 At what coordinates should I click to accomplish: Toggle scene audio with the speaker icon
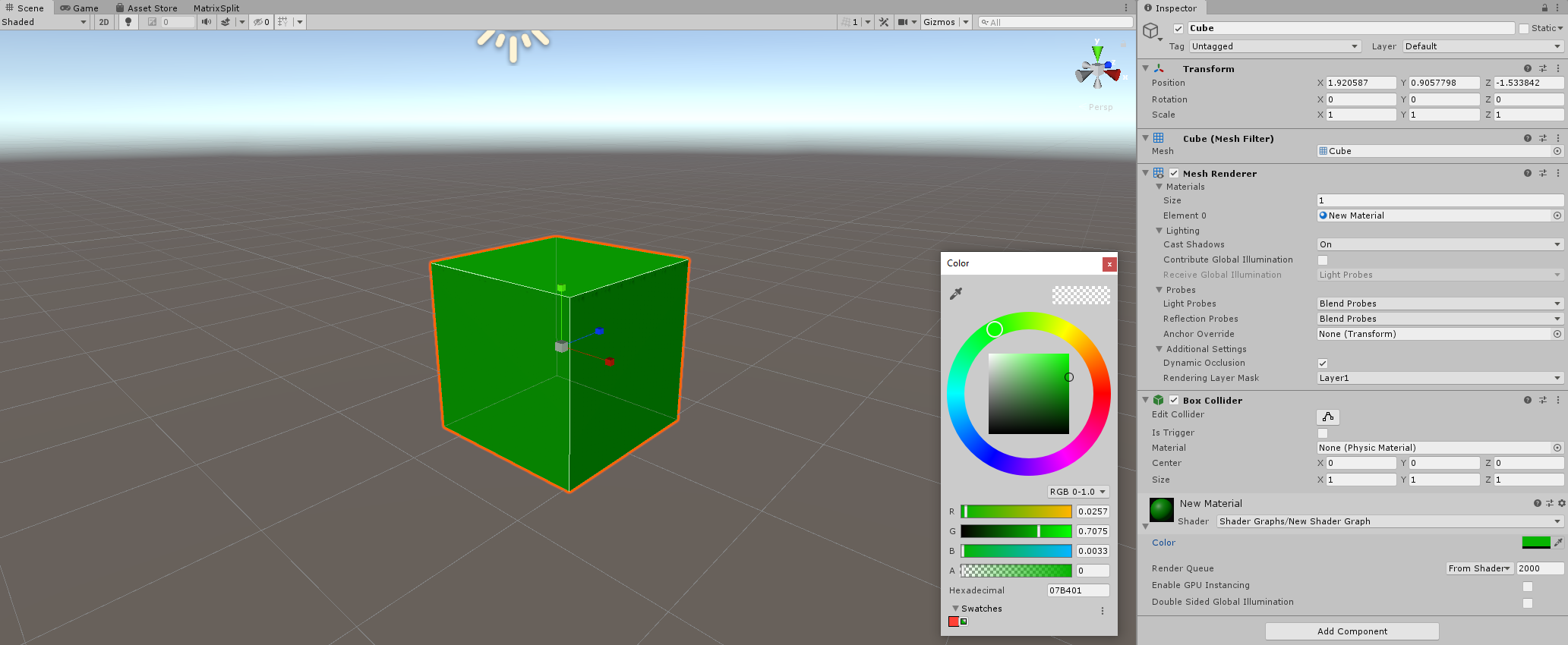pyautogui.click(x=206, y=22)
